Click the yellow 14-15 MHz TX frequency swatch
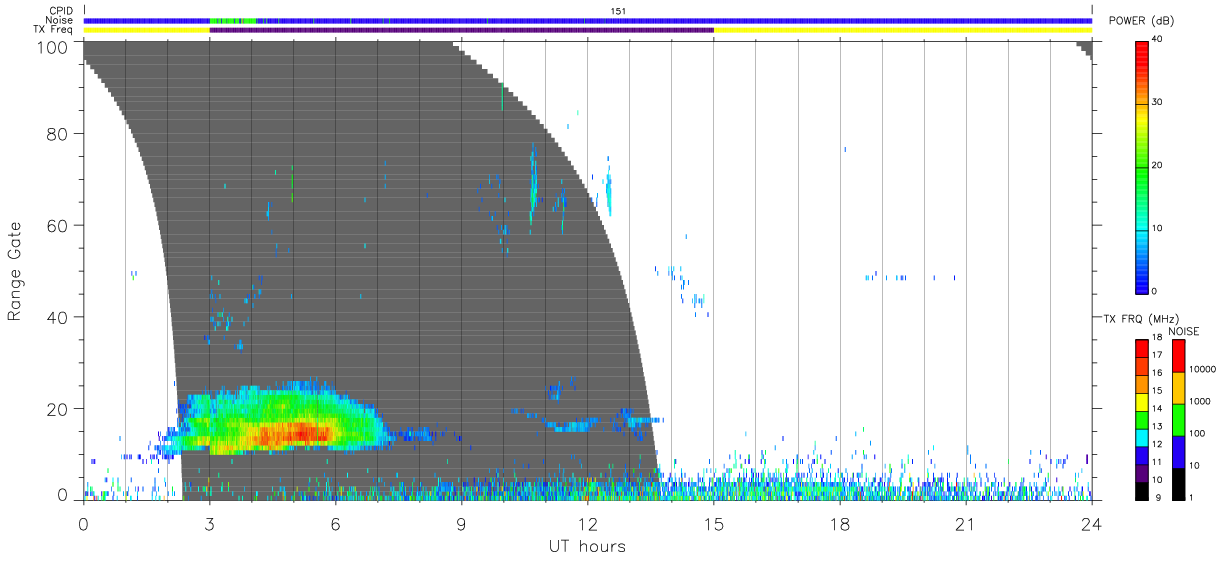Viewport: 1228px width, 567px height. 1141,402
